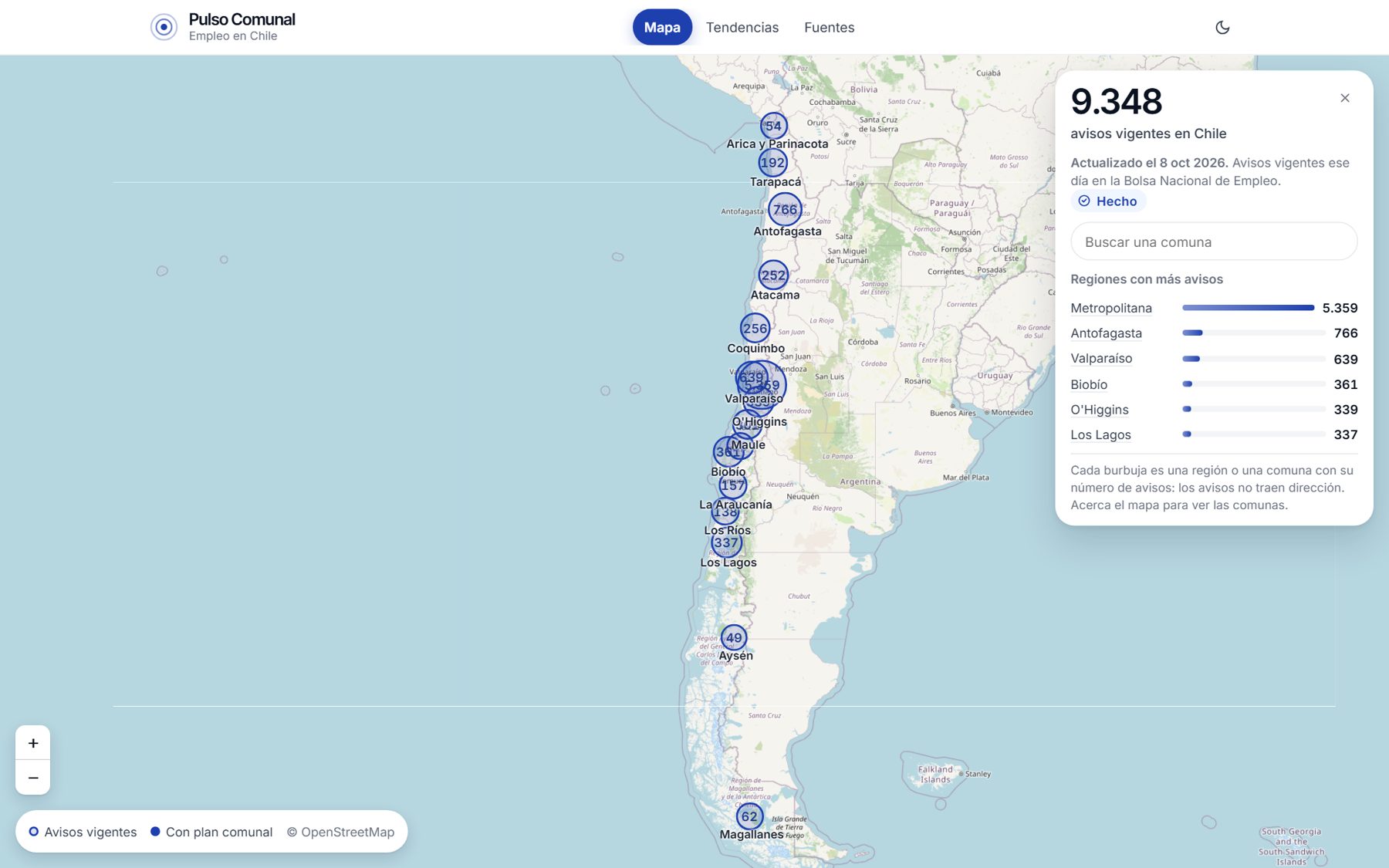Click the Regiones con más avisos heading
1389x868 pixels.
[1147, 279]
